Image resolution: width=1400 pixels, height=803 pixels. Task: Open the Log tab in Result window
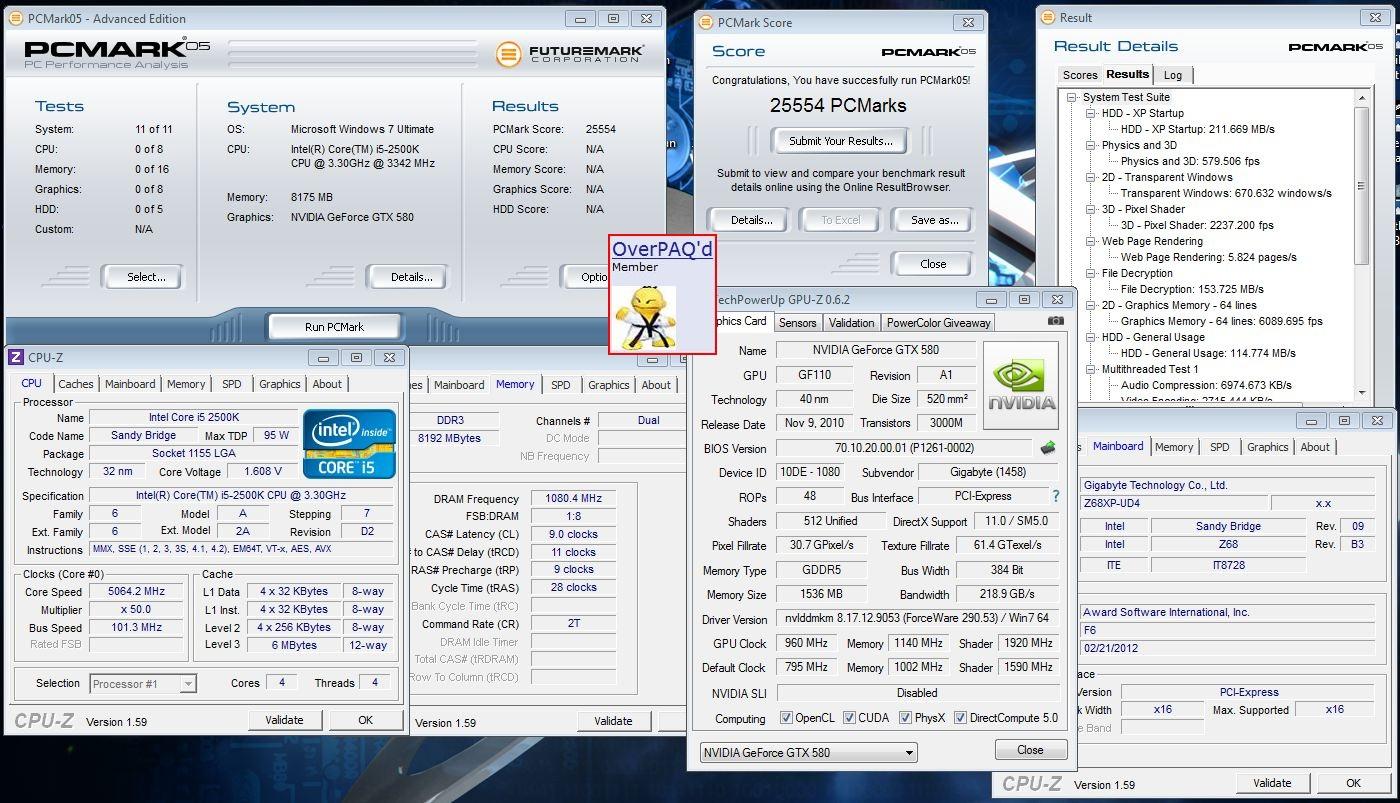coord(1173,75)
